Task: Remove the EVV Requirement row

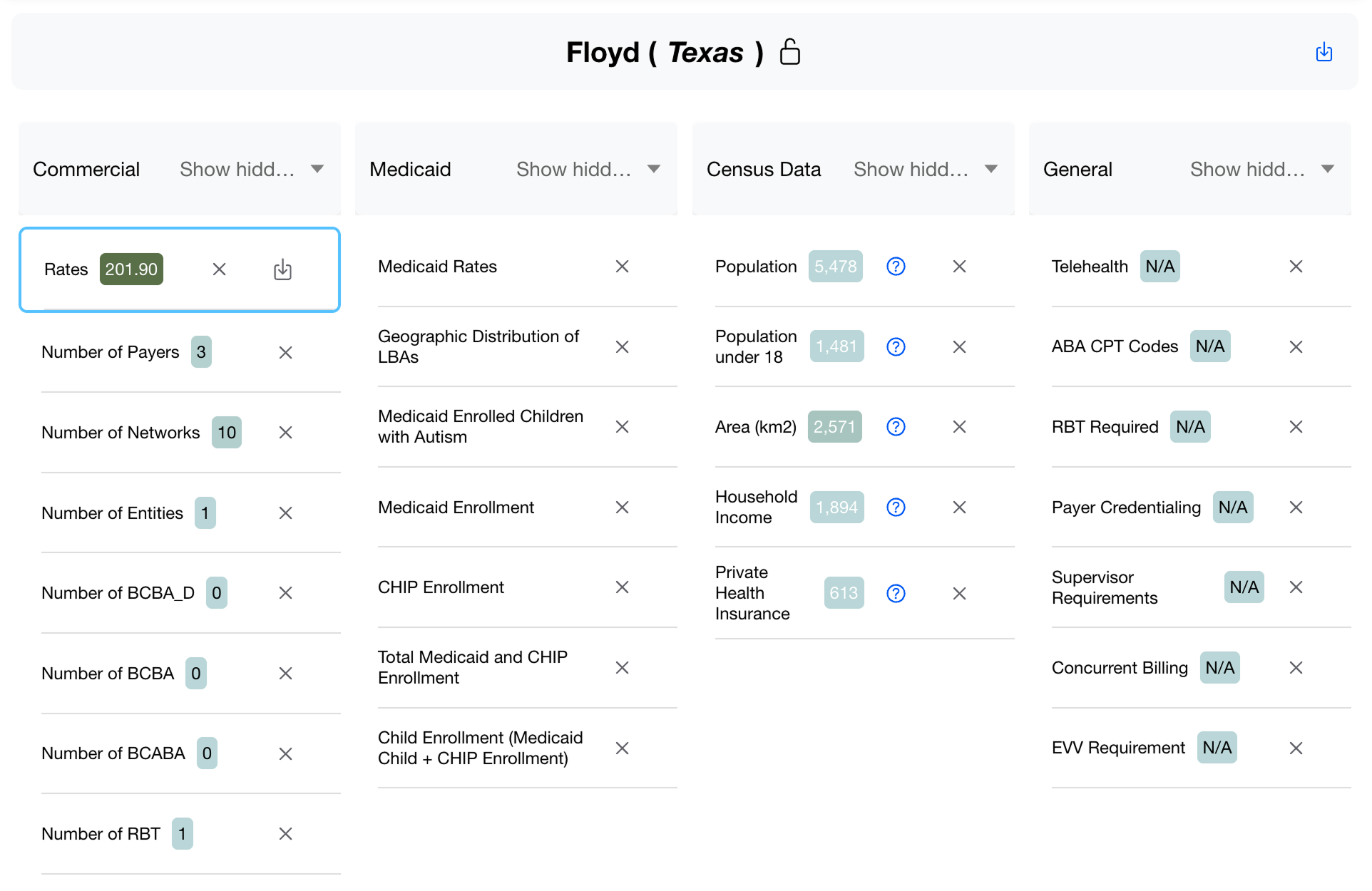Action: tap(1296, 748)
